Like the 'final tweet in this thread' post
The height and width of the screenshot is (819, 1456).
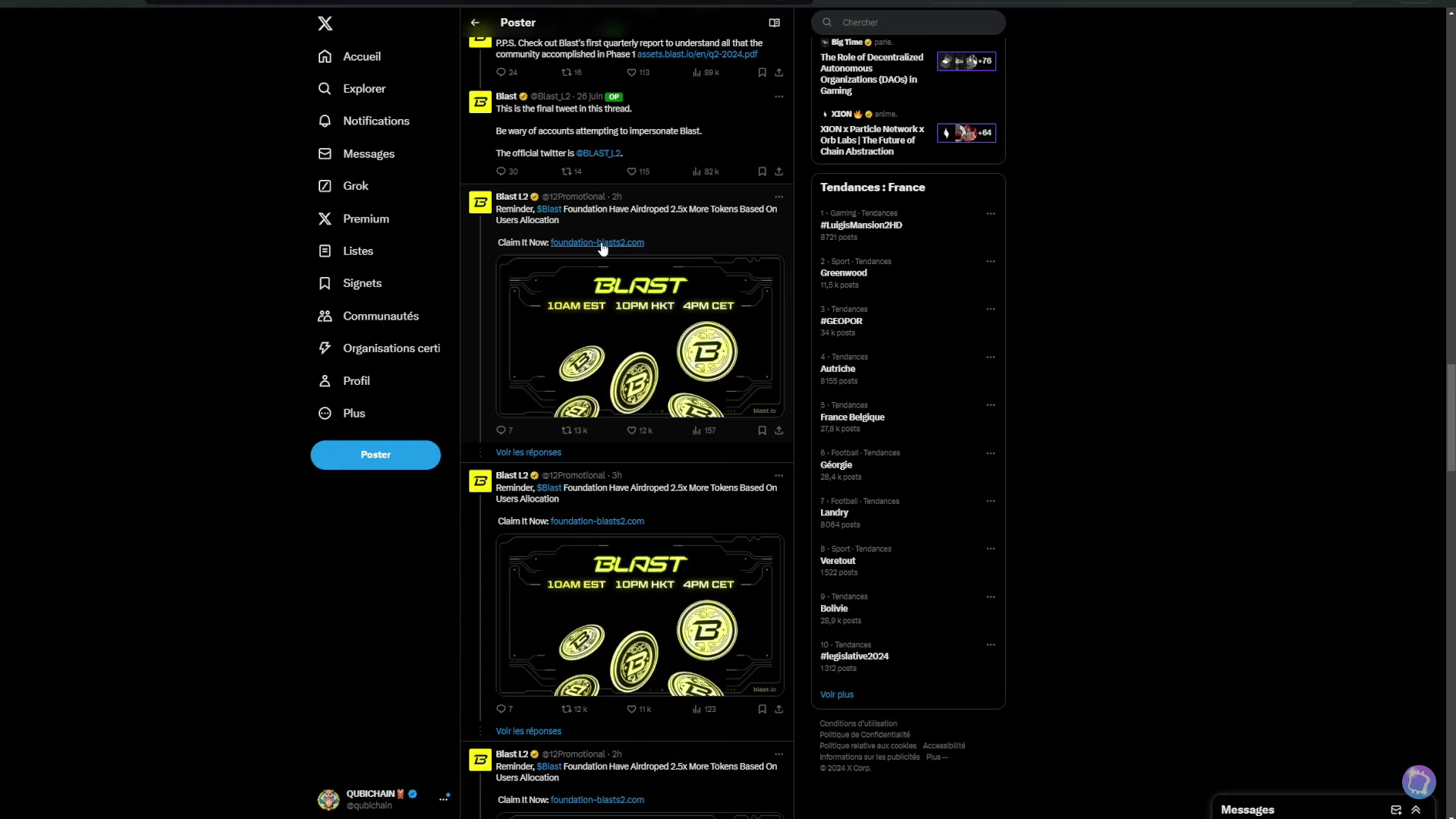(631, 172)
